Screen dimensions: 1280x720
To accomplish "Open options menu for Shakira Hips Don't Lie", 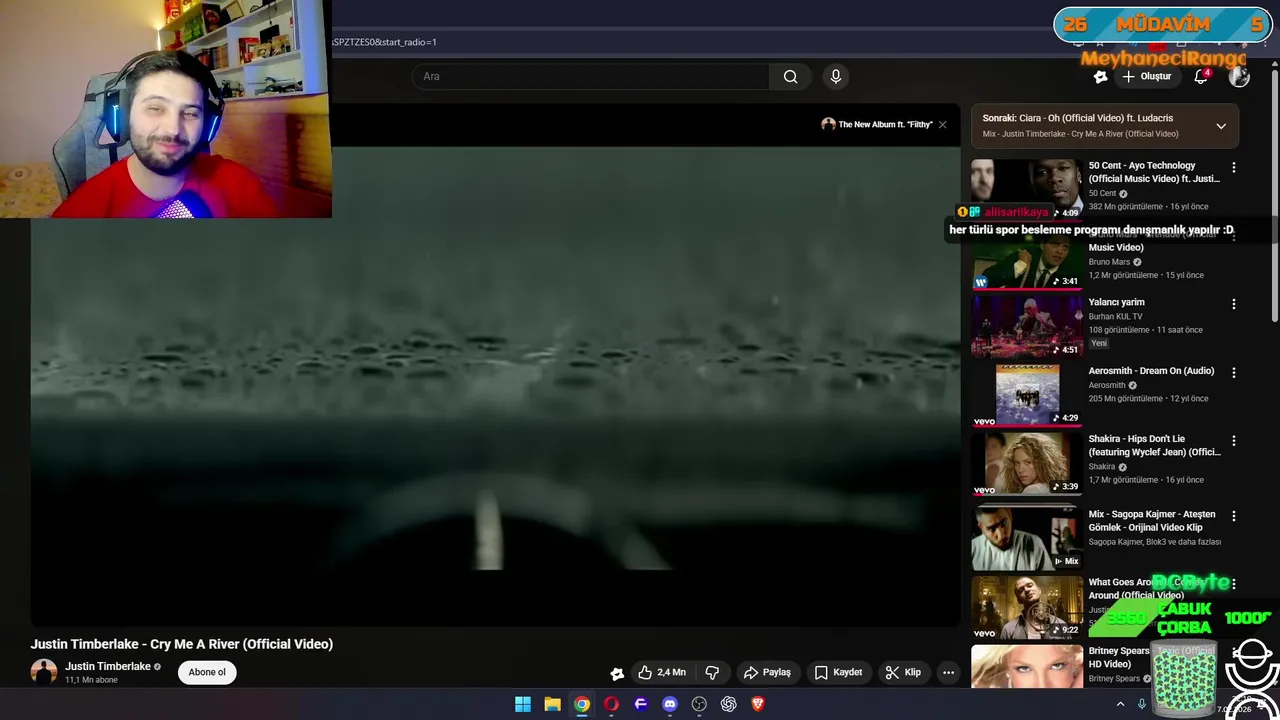I will coord(1233,441).
